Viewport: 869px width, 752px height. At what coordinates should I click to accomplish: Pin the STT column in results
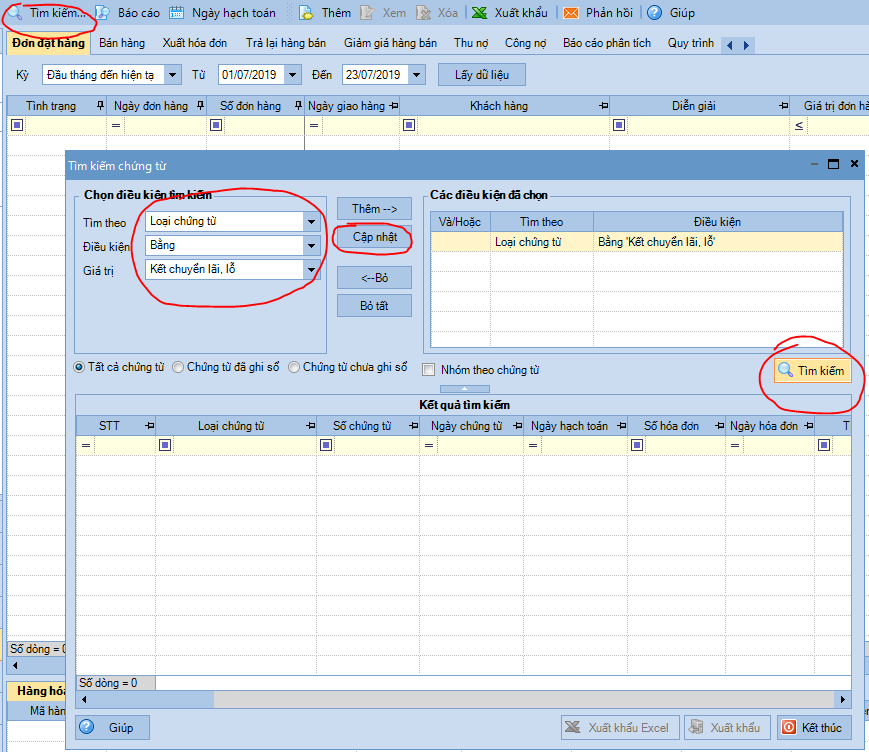click(x=149, y=426)
